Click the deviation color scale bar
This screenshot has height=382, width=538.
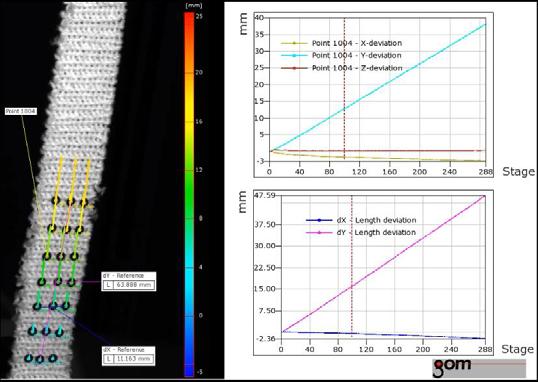[189, 194]
